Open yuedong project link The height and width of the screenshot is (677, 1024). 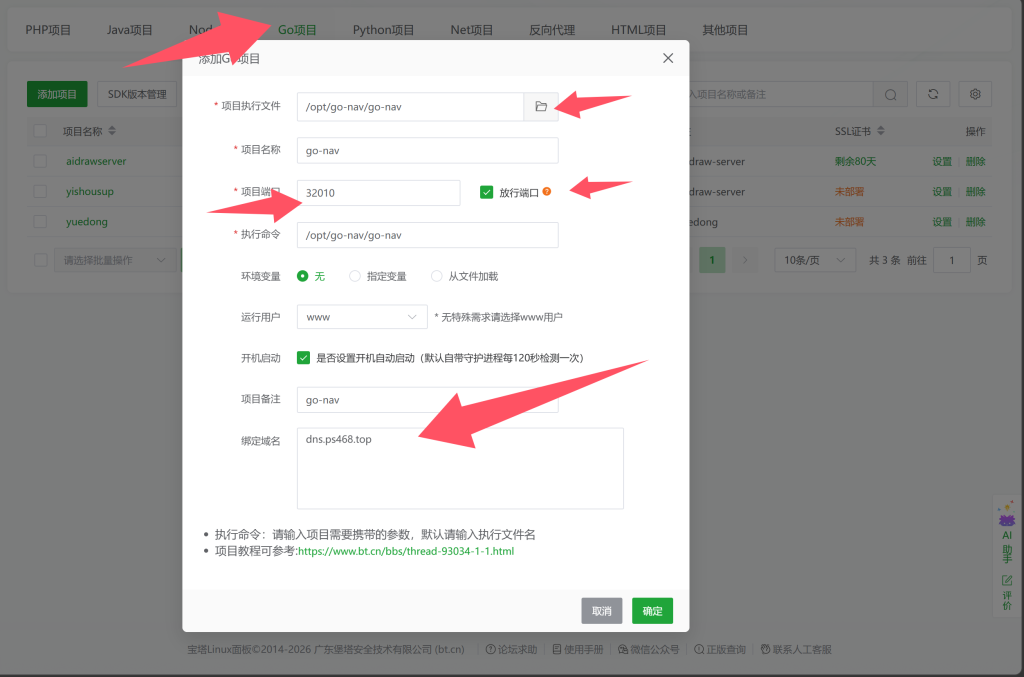[x=87, y=221]
